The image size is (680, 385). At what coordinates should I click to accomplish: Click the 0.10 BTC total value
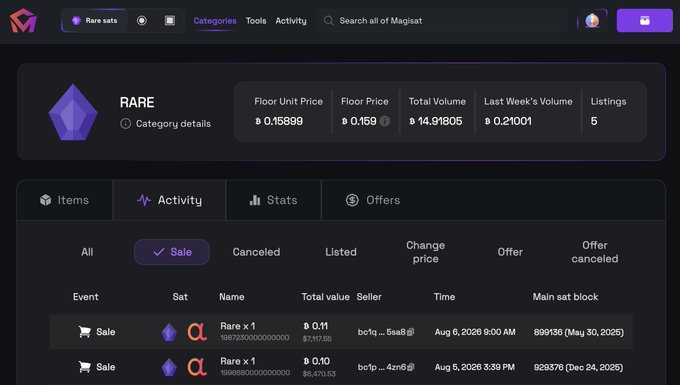317,361
